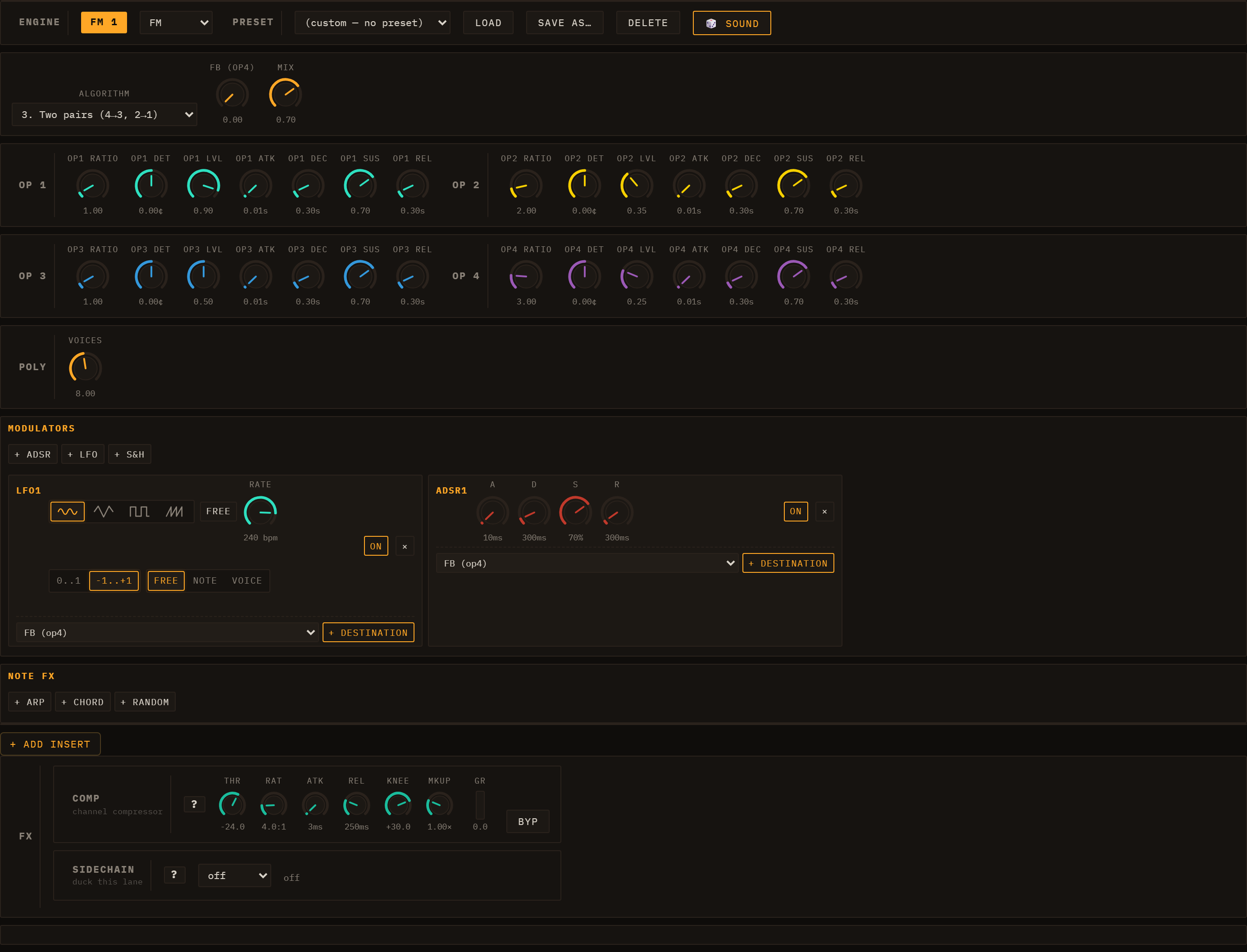Add an S&H modulator
This screenshot has height=952, width=1247.
click(129, 454)
